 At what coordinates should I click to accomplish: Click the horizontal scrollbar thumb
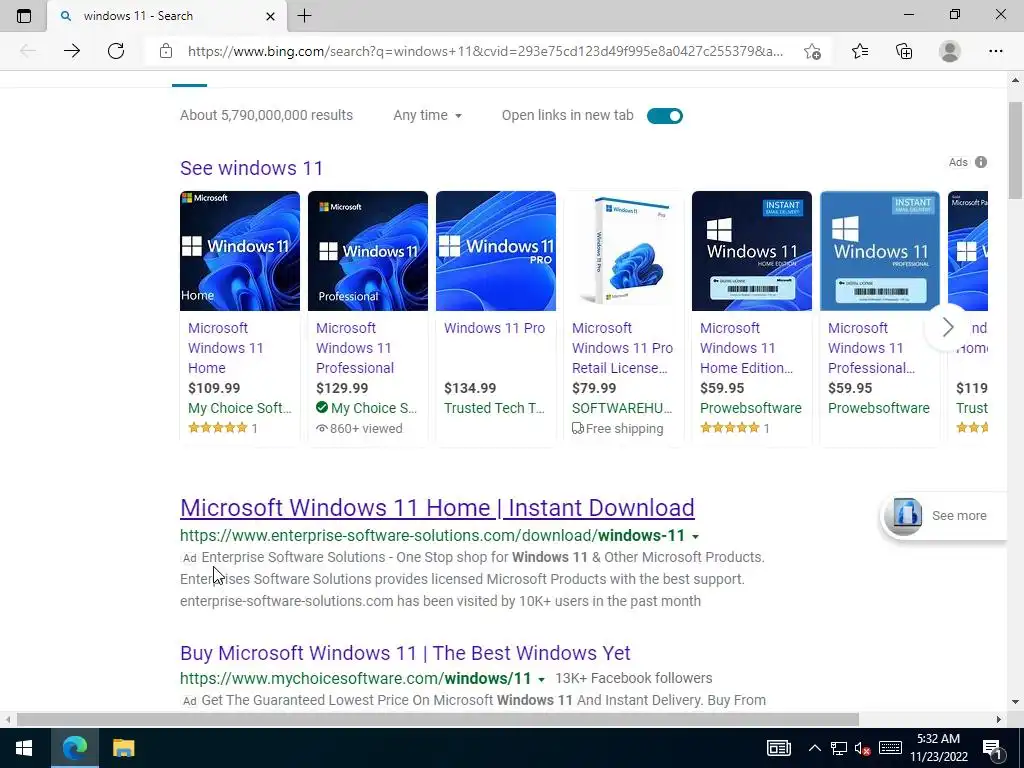[x=438, y=719]
